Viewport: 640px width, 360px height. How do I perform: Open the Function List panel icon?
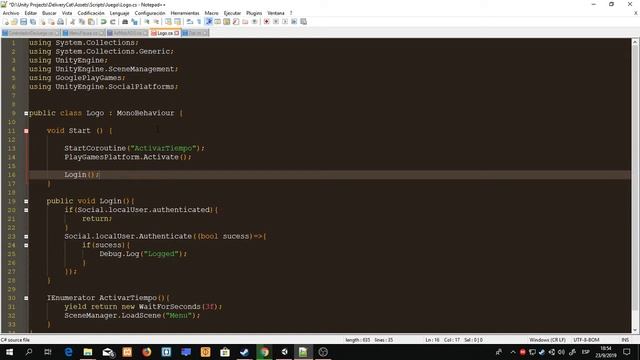(x=236, y=22)
